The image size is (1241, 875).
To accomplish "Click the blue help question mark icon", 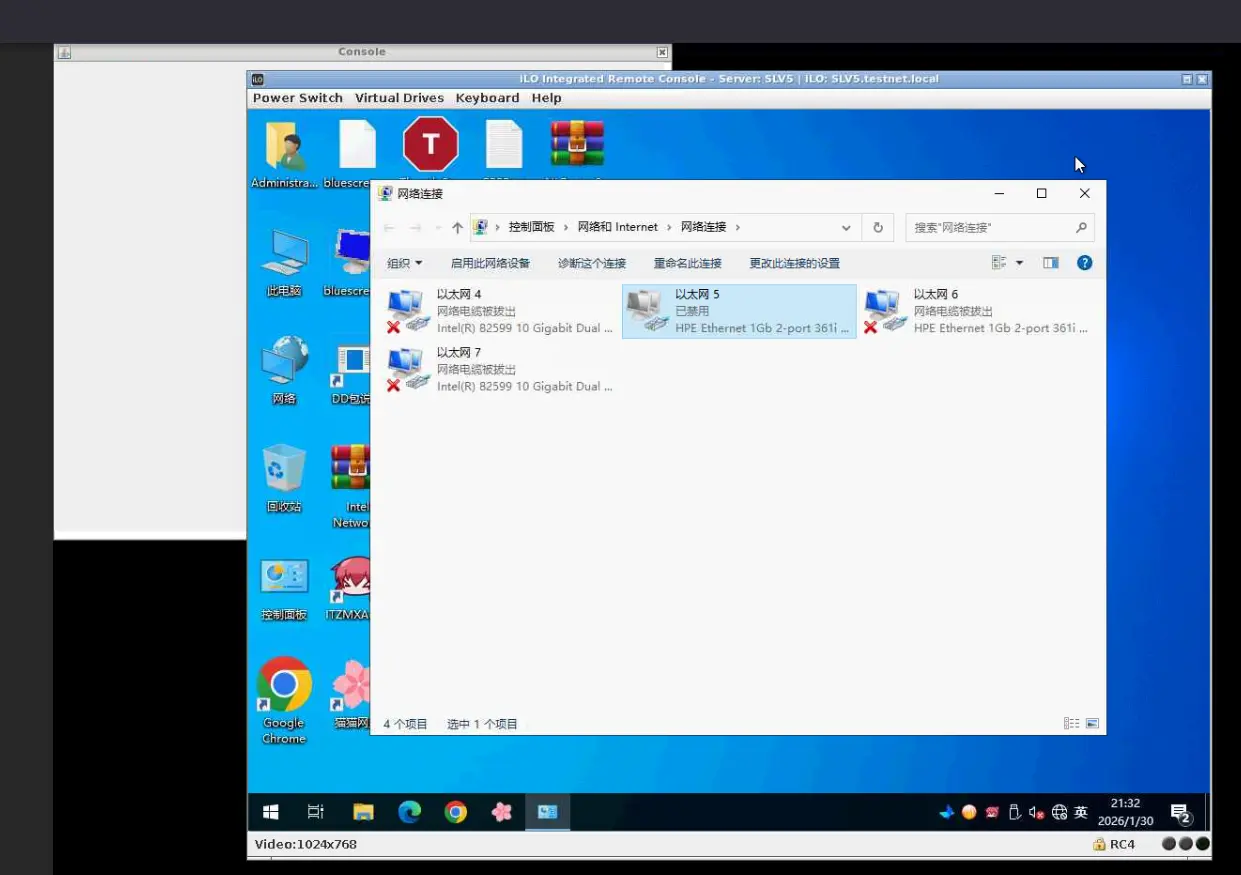I will [1084, 263].
